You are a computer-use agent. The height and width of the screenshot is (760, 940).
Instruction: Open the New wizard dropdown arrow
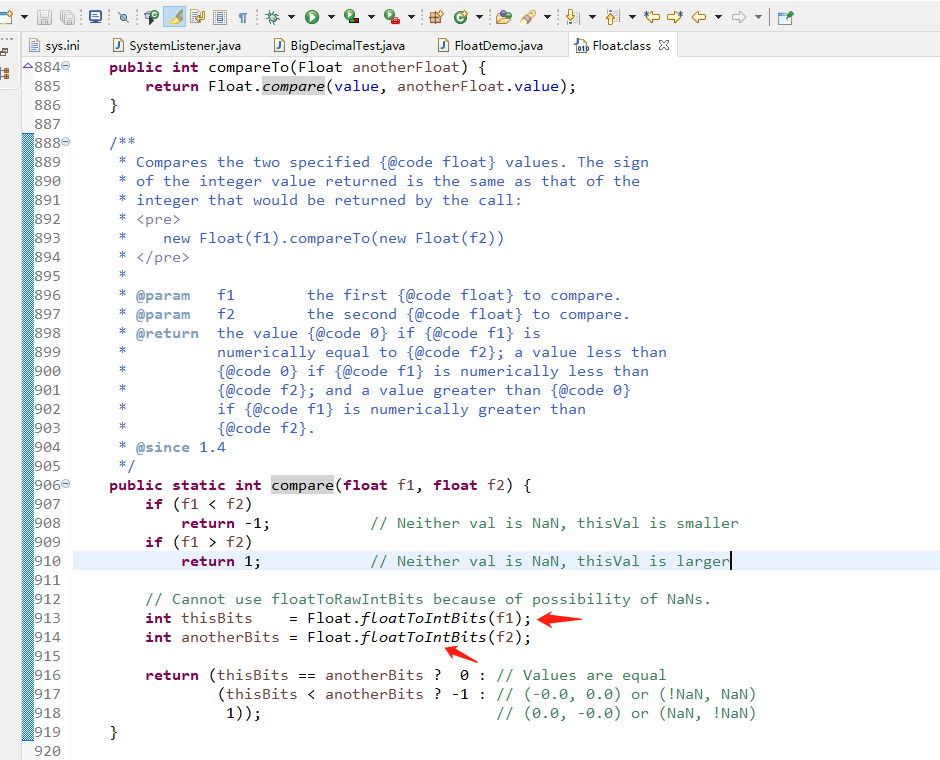click(25, 17)
